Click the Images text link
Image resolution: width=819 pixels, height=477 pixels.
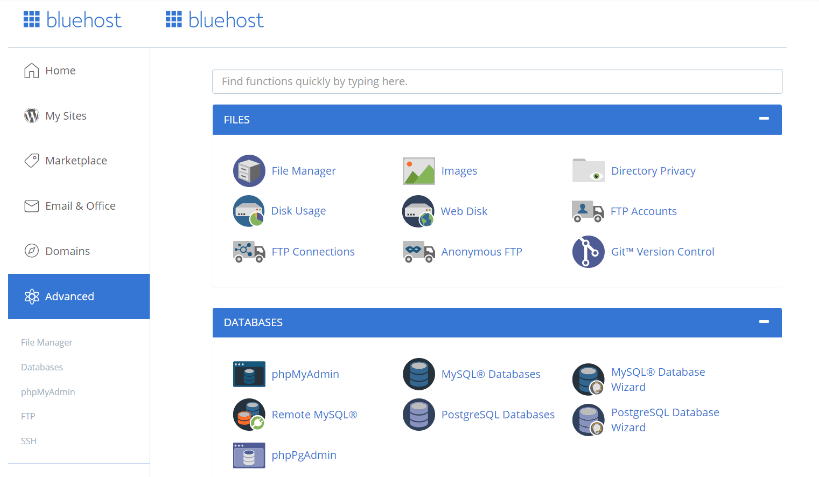point(459,171)
